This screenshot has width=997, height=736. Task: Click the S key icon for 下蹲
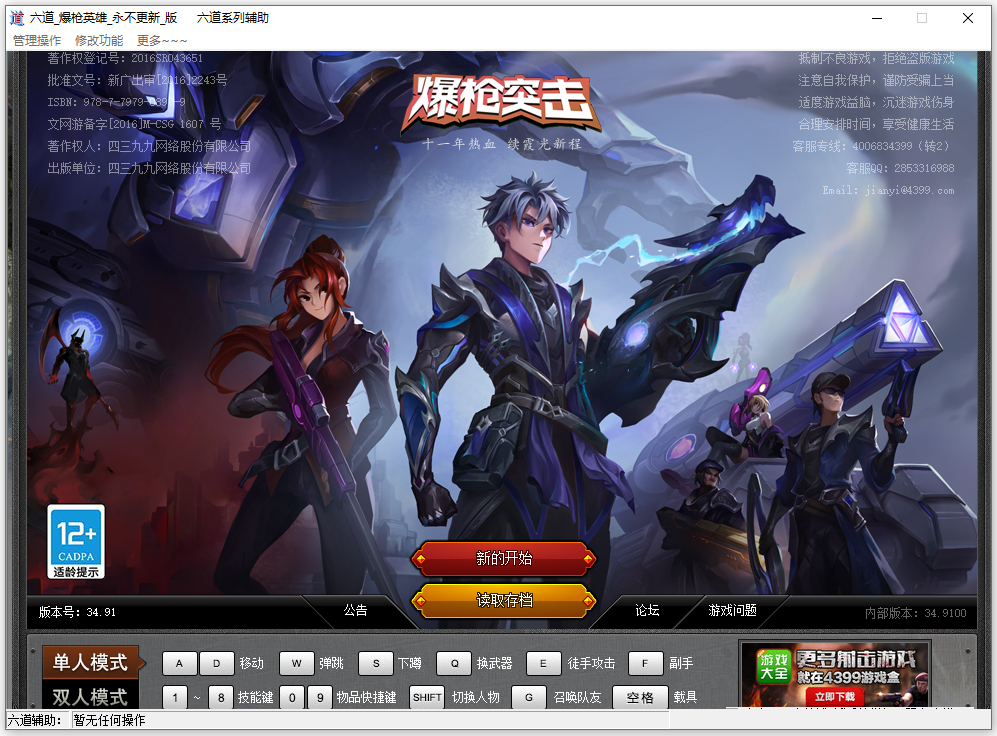point(376,664)
